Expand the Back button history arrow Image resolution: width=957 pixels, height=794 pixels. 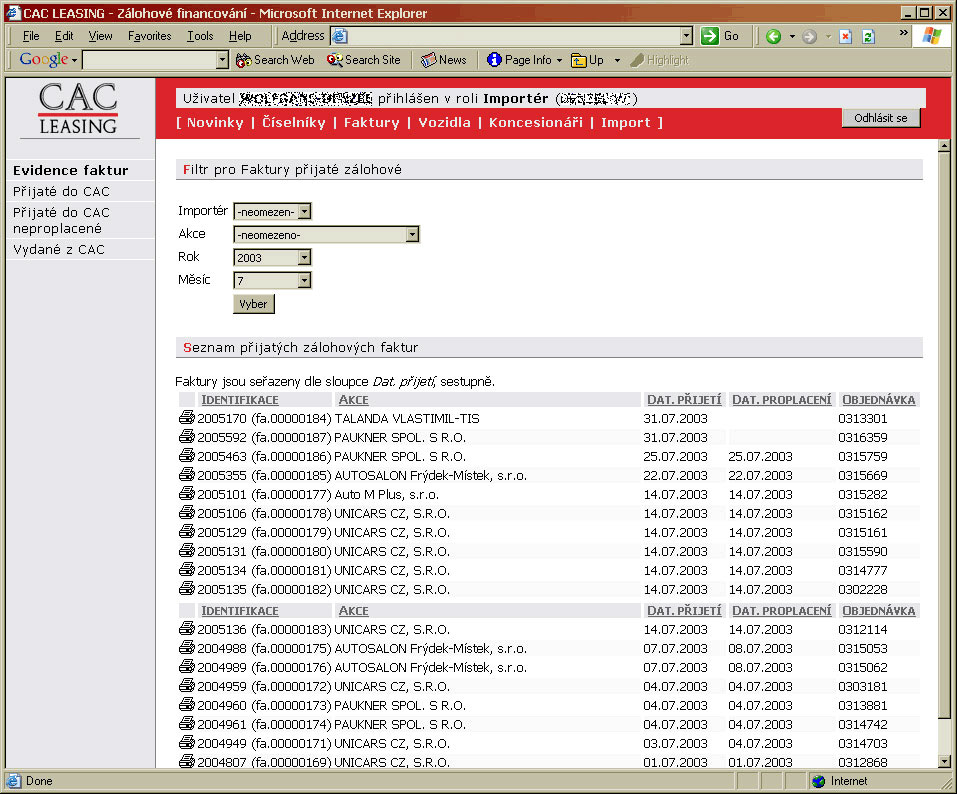[x=792, y=37]
